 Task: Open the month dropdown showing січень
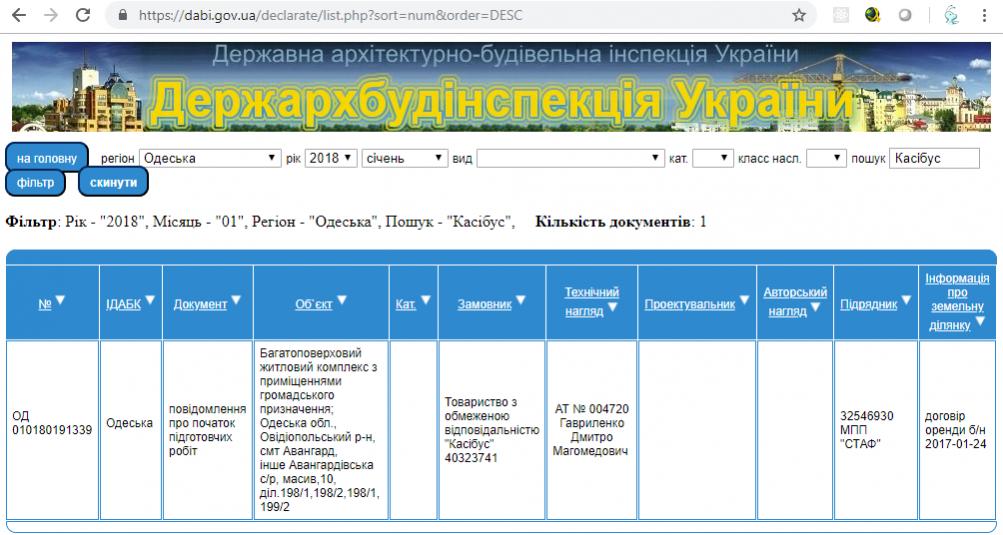coord(405,158)
